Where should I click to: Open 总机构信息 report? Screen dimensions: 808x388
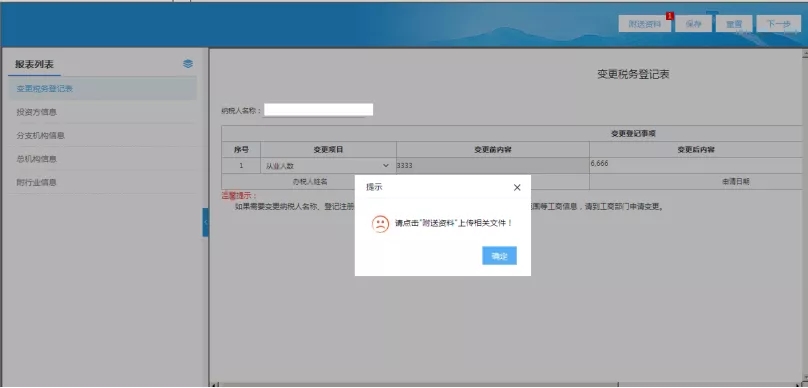[103, 159]
